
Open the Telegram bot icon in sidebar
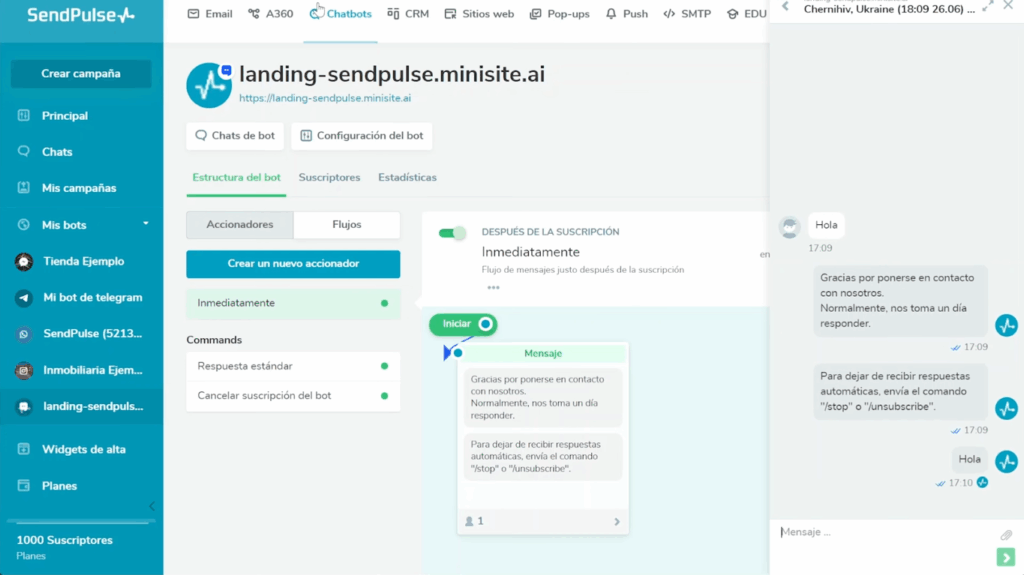pos(24,298)
